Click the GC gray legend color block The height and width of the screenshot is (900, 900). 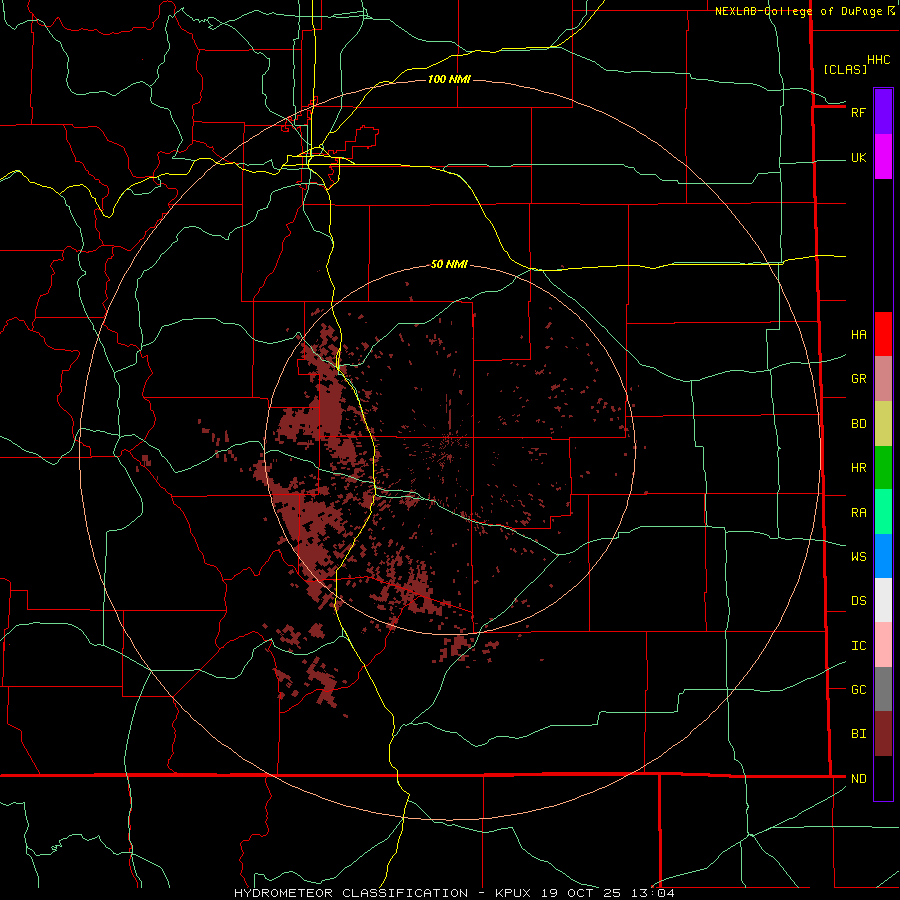point(883,689)
